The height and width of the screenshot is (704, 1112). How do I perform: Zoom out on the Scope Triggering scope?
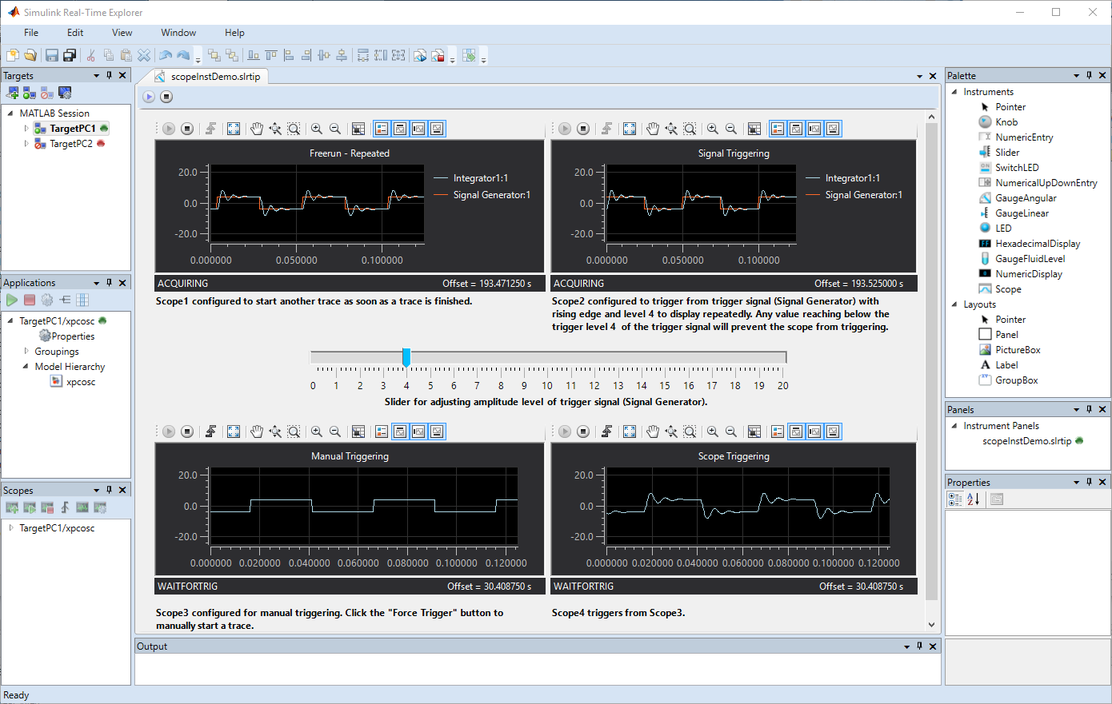[730, 431]
